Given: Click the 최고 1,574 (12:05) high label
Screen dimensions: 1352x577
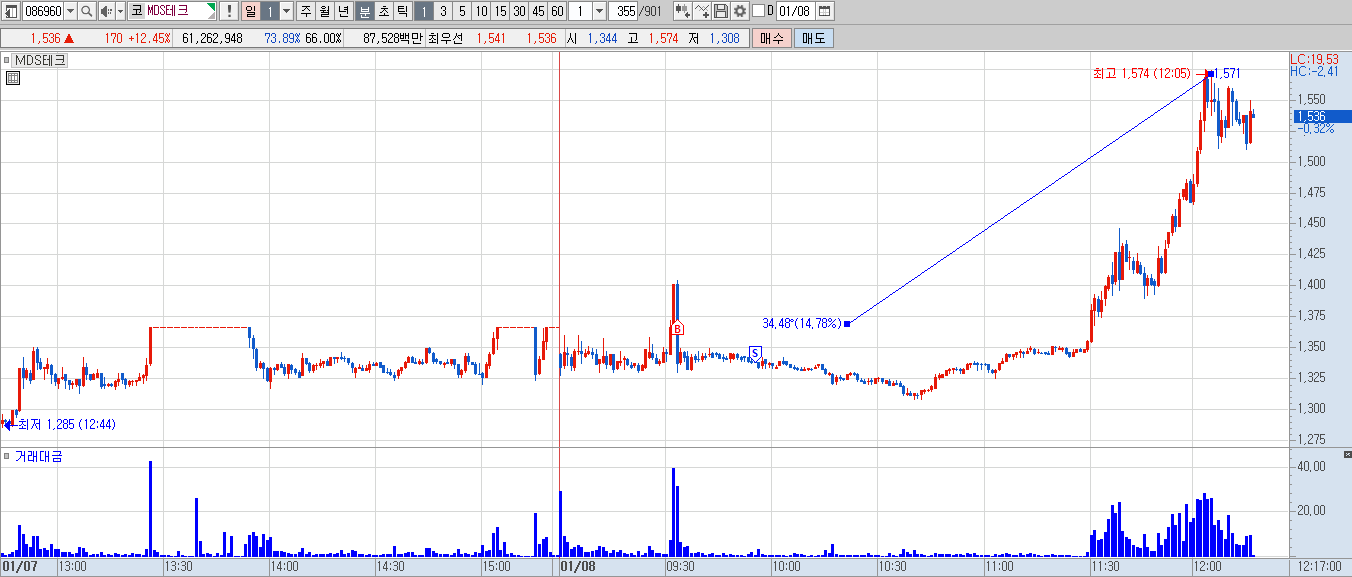Looking at the screenshot, I should tap(1141, 73).
